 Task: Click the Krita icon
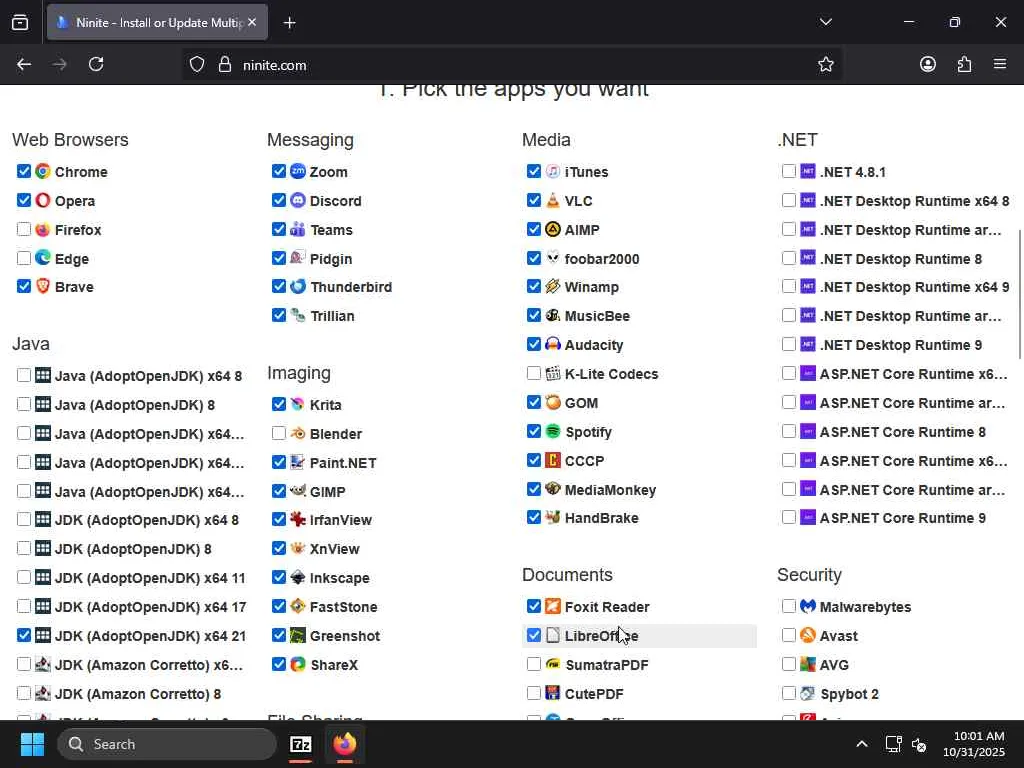point(298,404)
